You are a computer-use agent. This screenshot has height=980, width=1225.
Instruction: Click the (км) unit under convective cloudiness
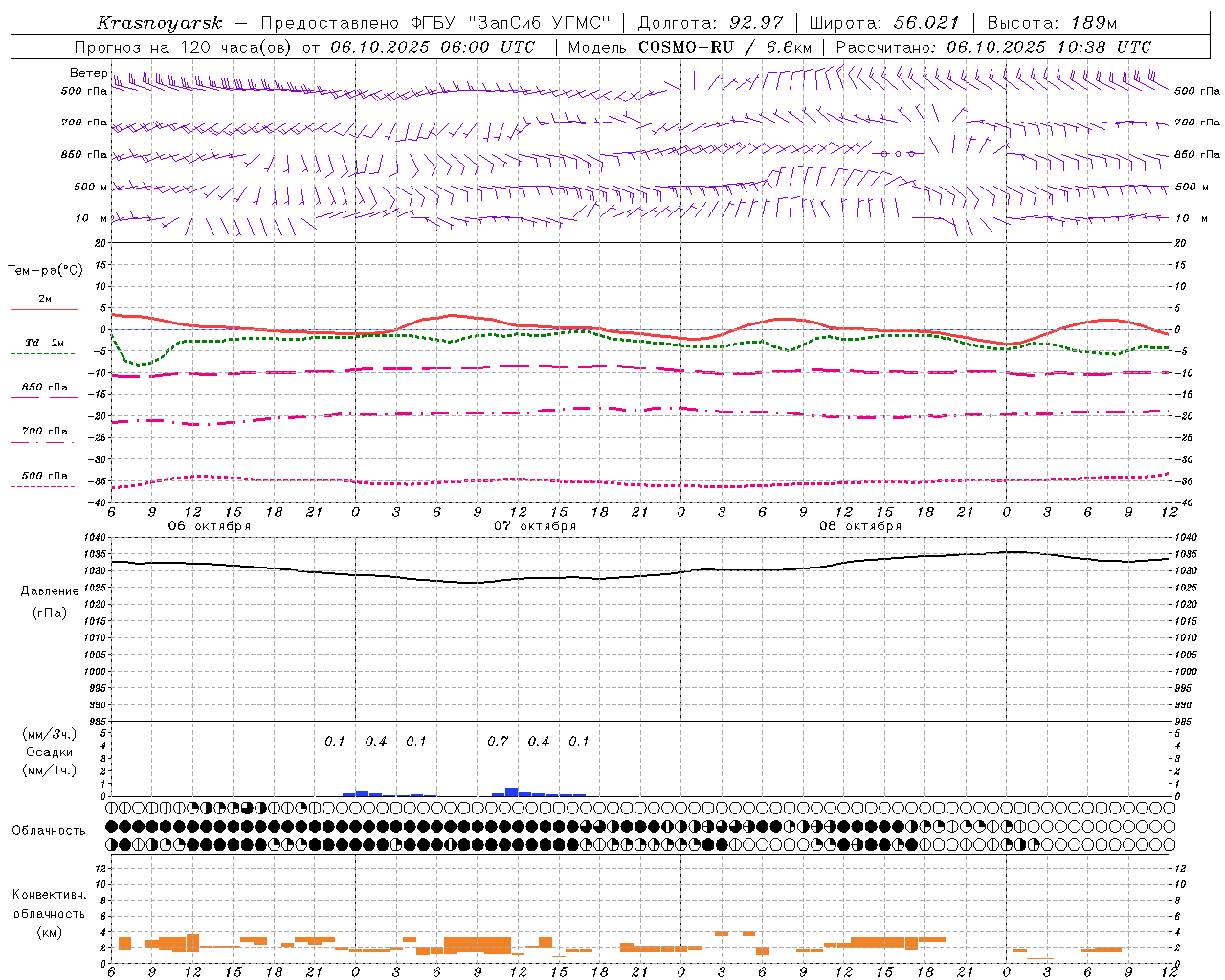50,932
